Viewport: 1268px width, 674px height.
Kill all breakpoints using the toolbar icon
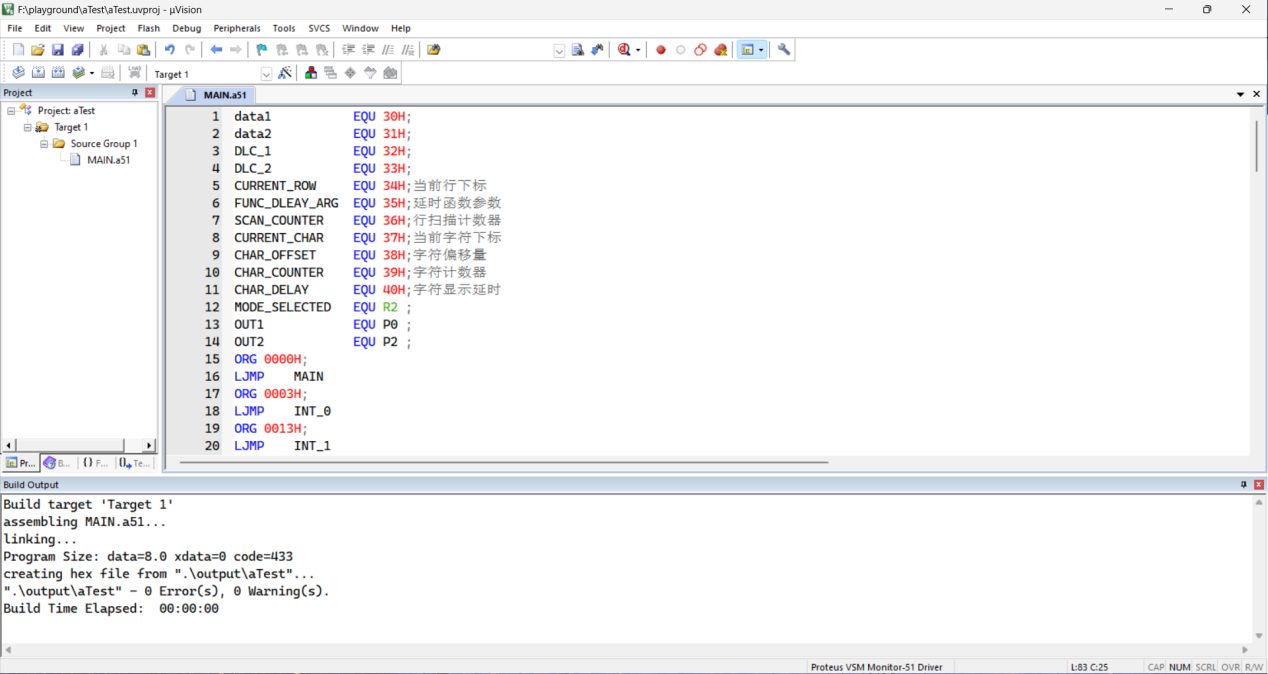point(721,50)
